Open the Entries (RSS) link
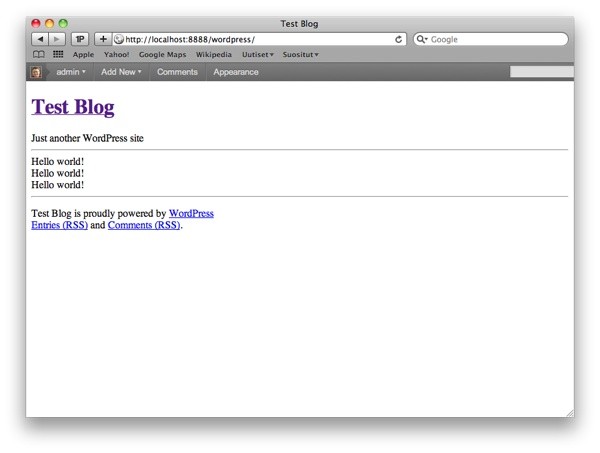 [59, 225]
